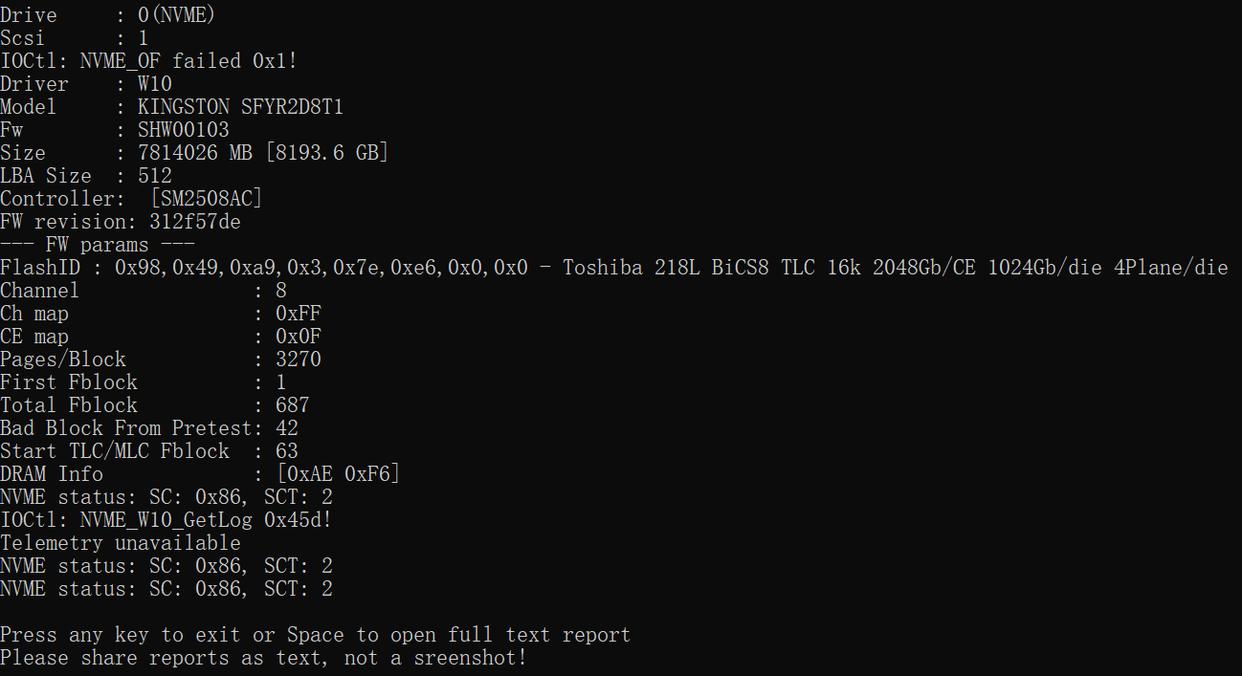The image size is (1242, 676).
Task: Click the NVME_W10_GetLog 0x45d error line
Action: coord(166,520)
